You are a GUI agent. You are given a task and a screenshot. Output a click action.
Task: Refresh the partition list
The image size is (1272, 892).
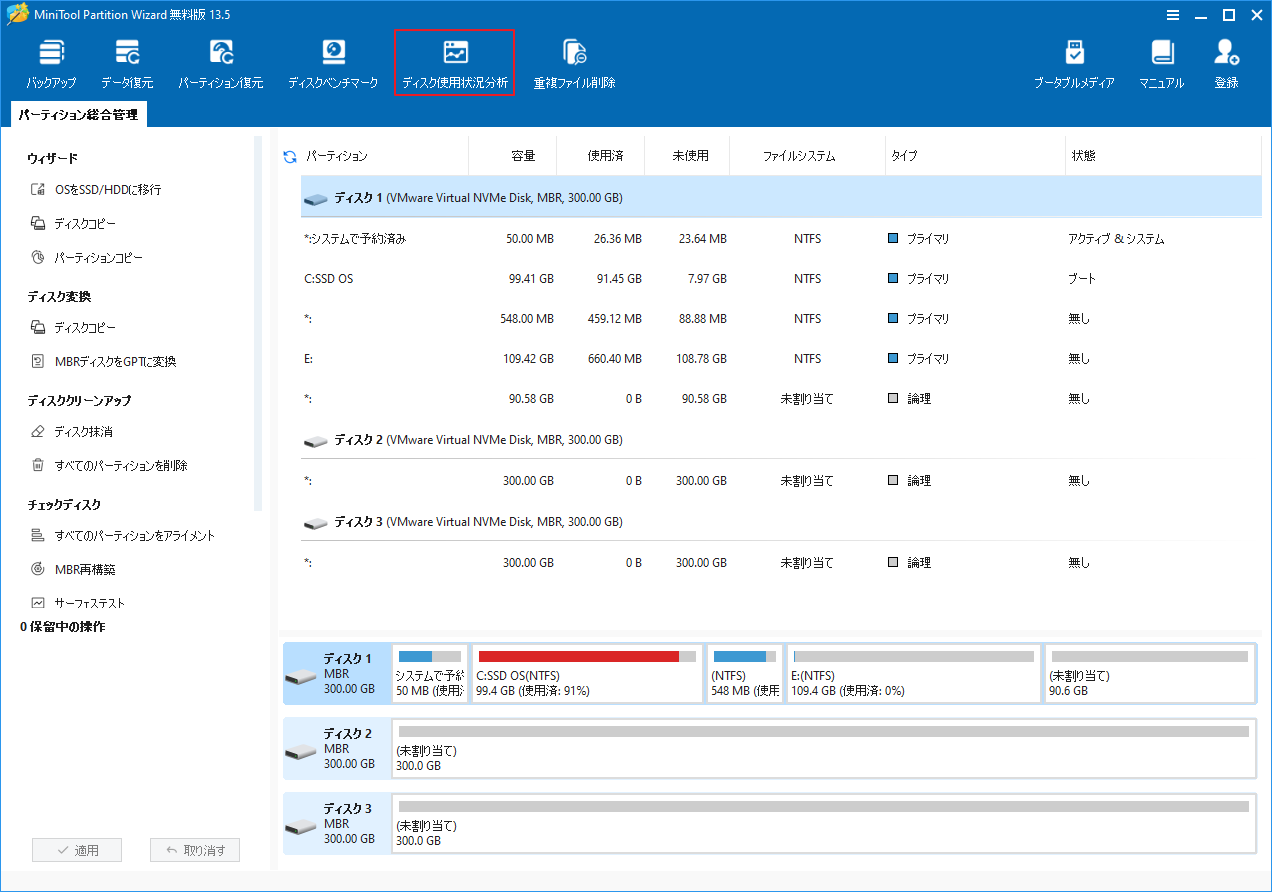pyautogui.click(x=291, y=156)
